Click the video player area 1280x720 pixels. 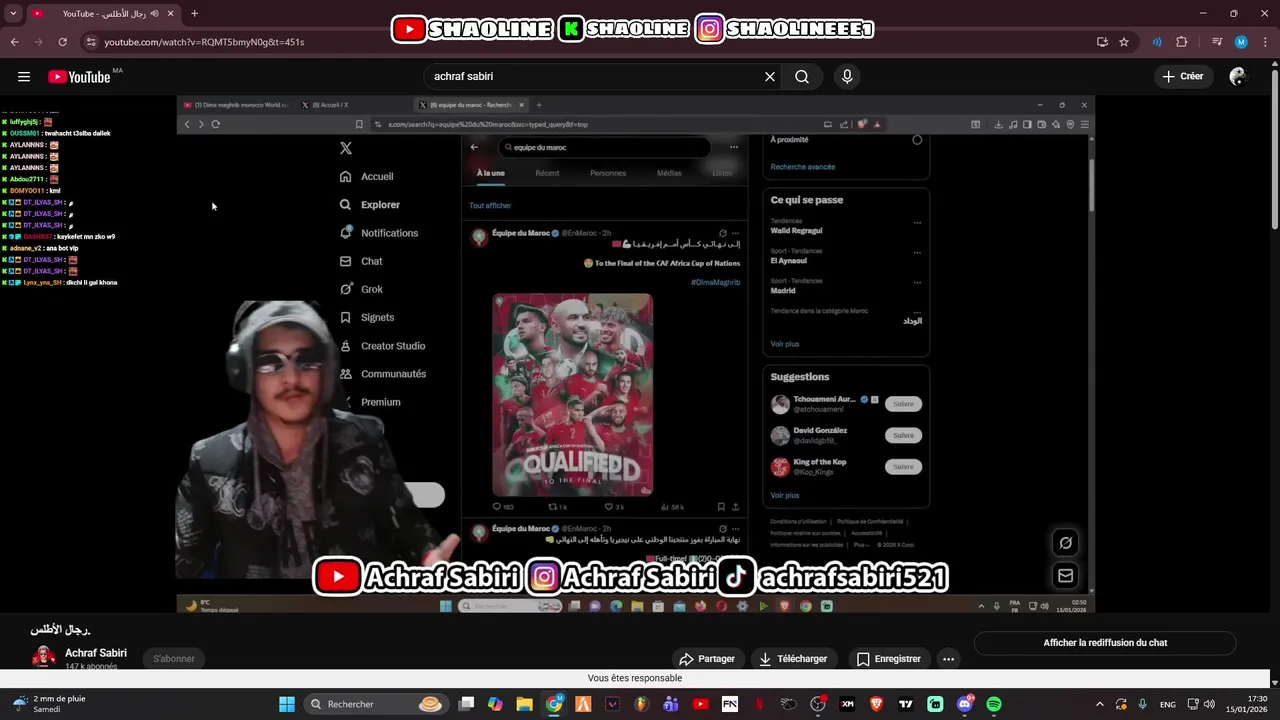coord(635,355)
